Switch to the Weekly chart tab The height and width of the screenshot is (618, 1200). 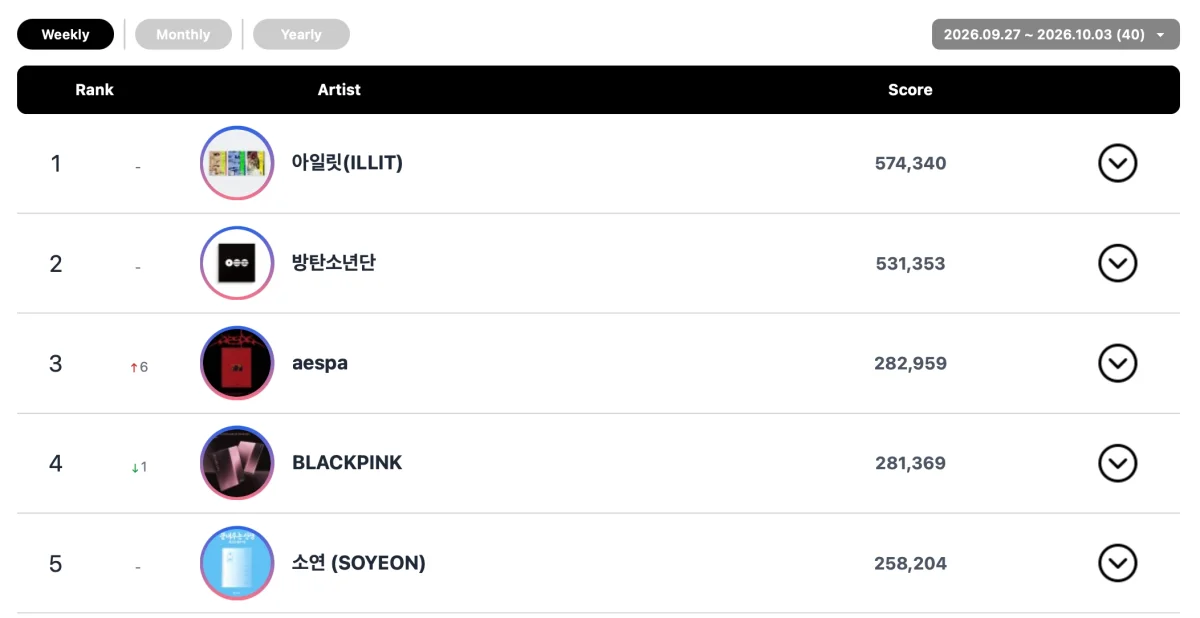[65, 34]
